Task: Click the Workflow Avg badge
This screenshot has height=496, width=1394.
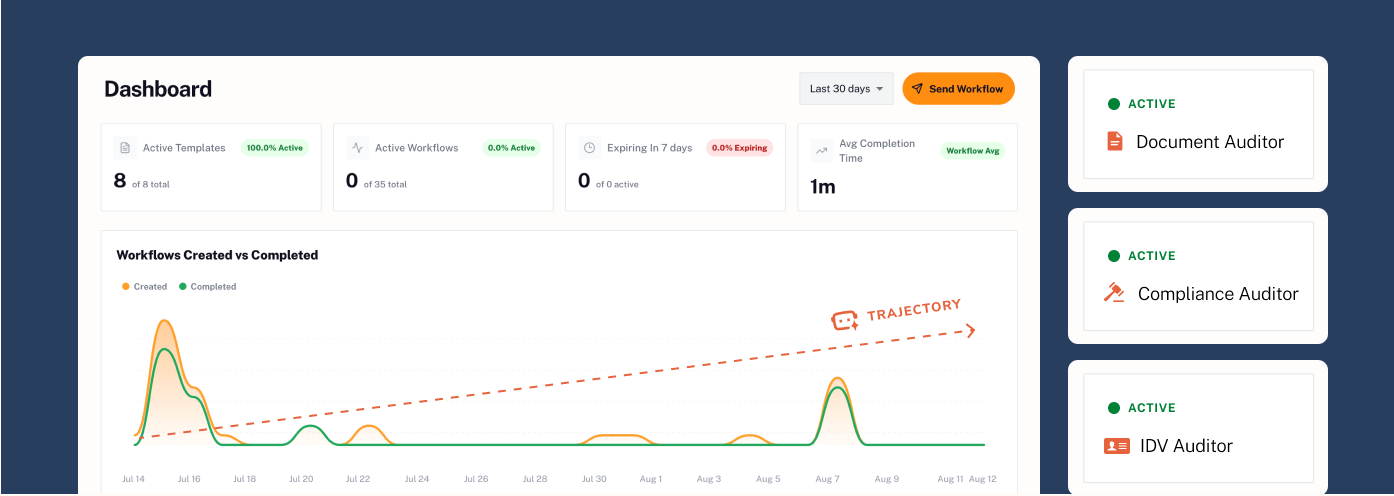Action: [x=973, y=151]
